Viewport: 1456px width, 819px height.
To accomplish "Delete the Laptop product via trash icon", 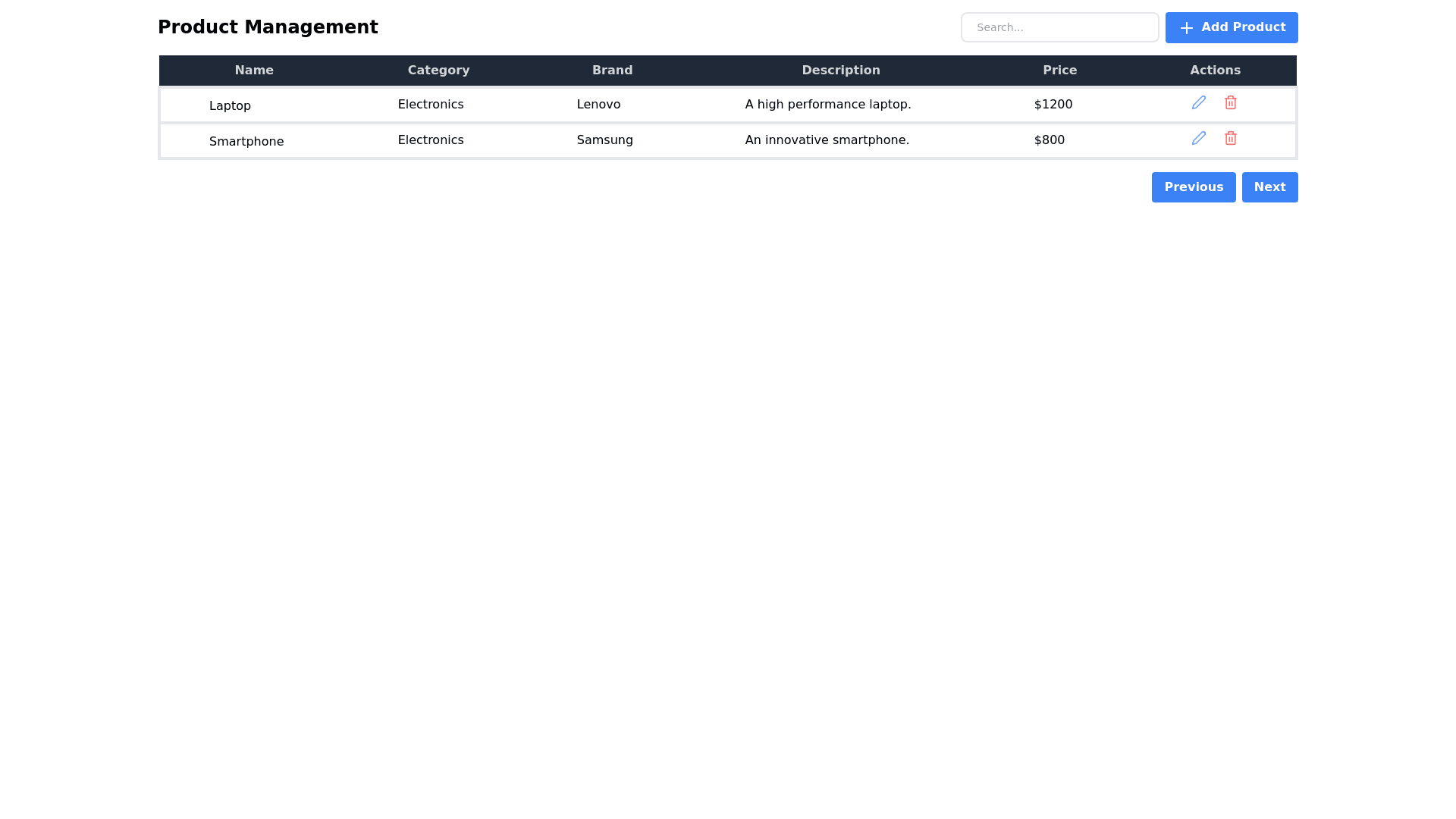I will pos(1230,102).
